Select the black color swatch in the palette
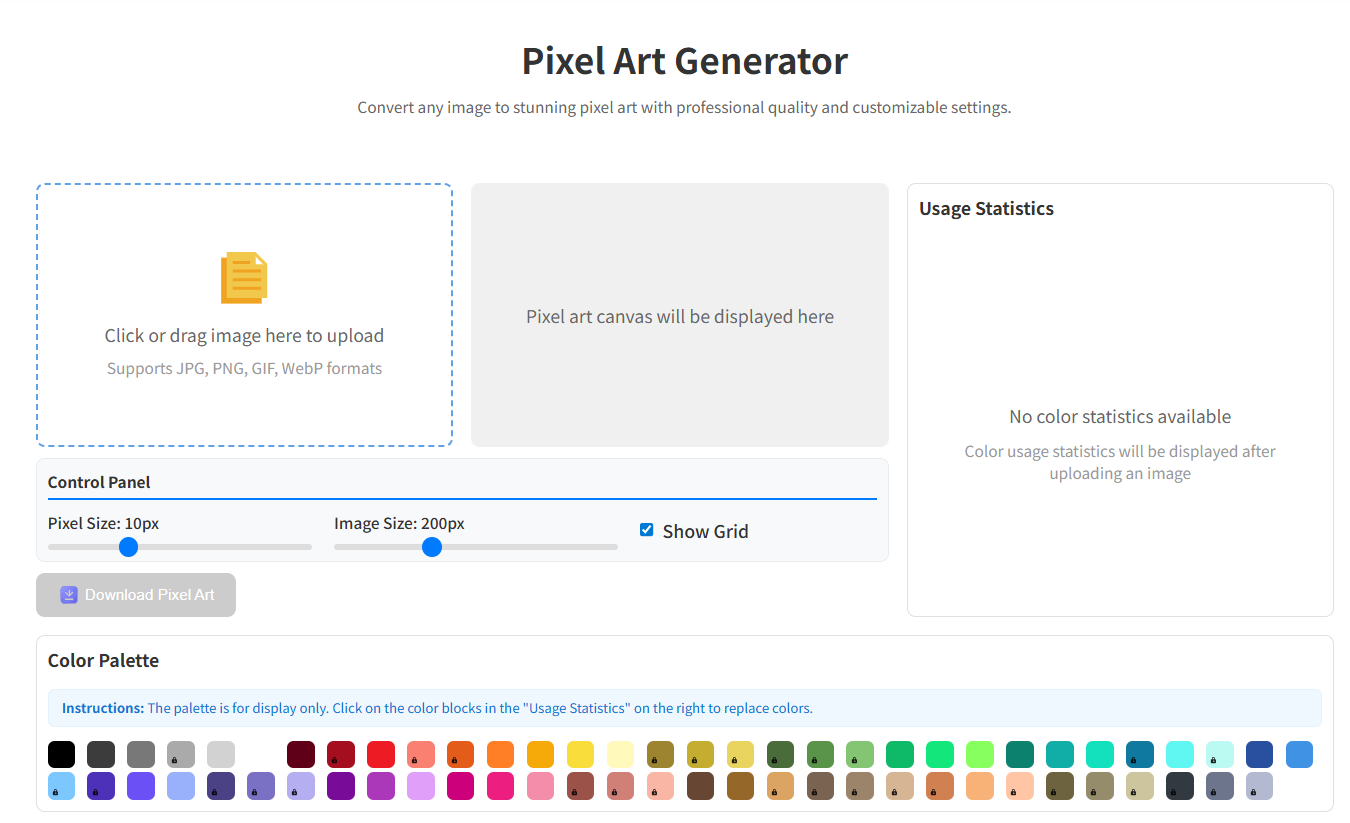The image size is (1350, 823). [x=61, y=754]
